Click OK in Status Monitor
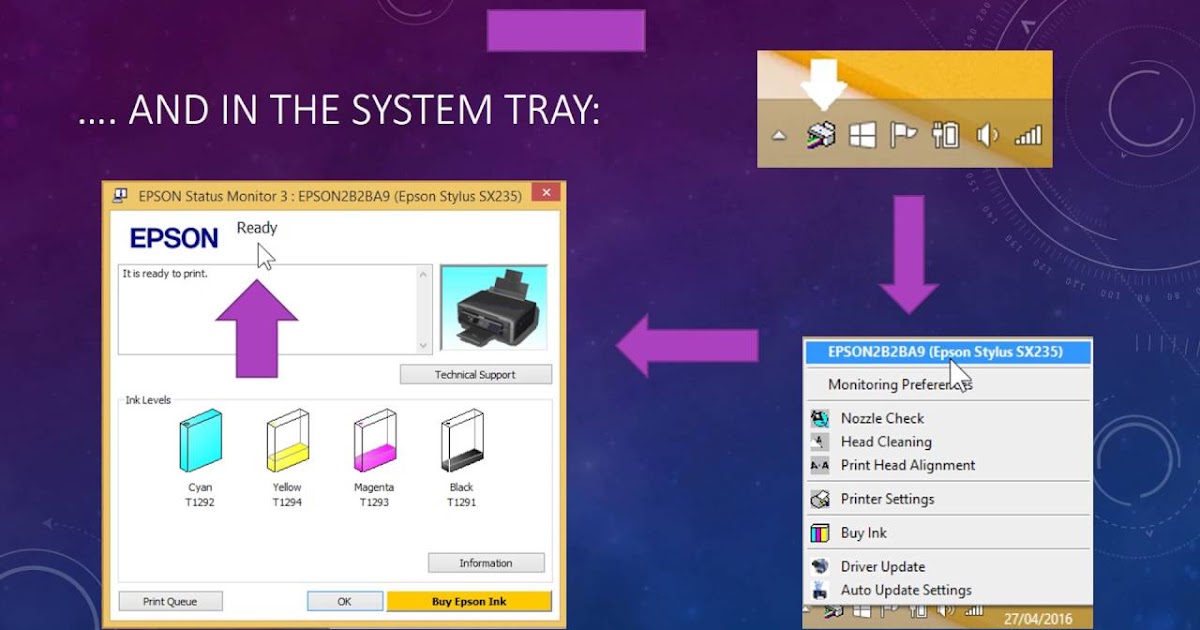Screen dimensions: 1200x630 tap(344, 601)
